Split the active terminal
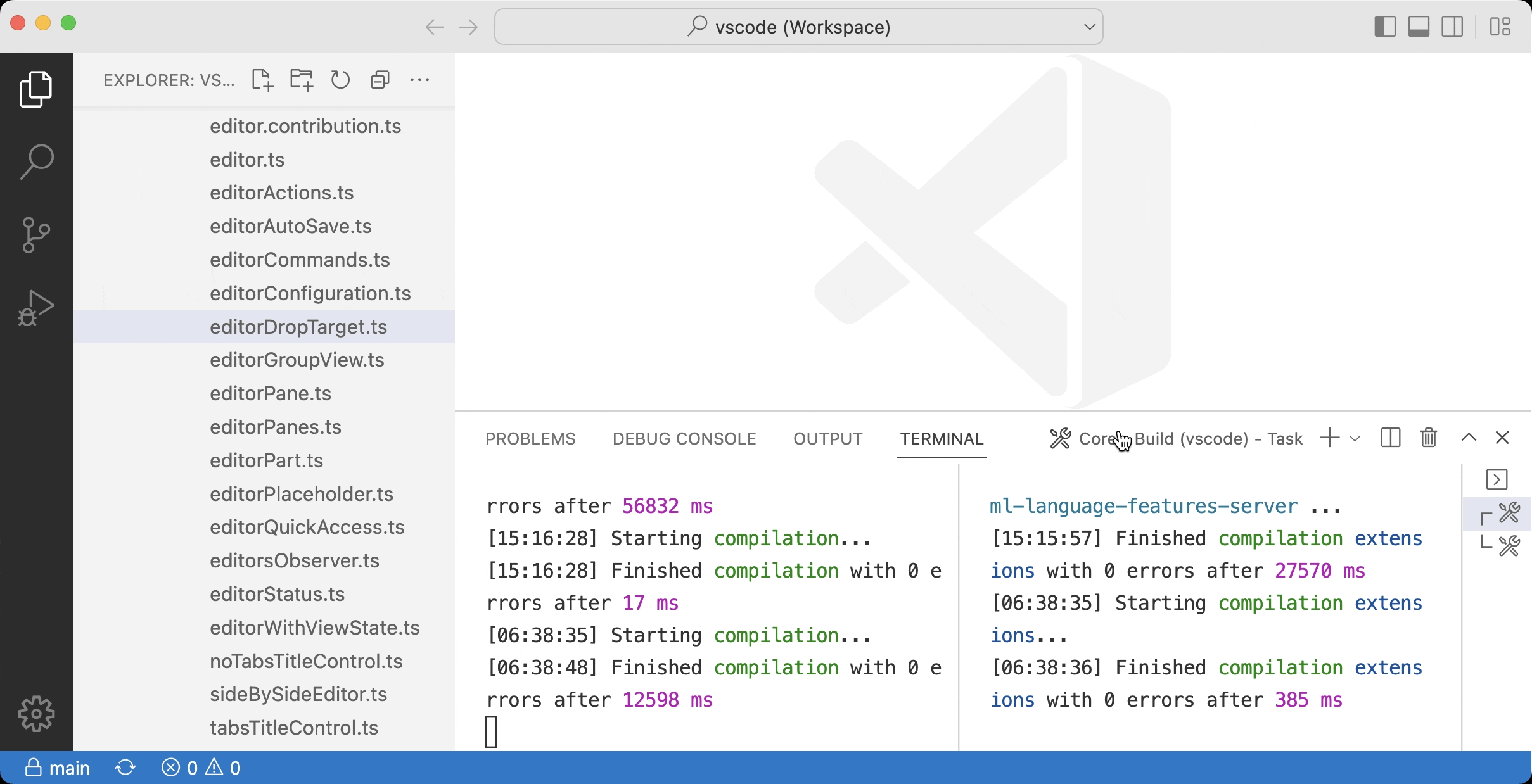The width and height of the screenshot is (1532, 784). 1390,438
